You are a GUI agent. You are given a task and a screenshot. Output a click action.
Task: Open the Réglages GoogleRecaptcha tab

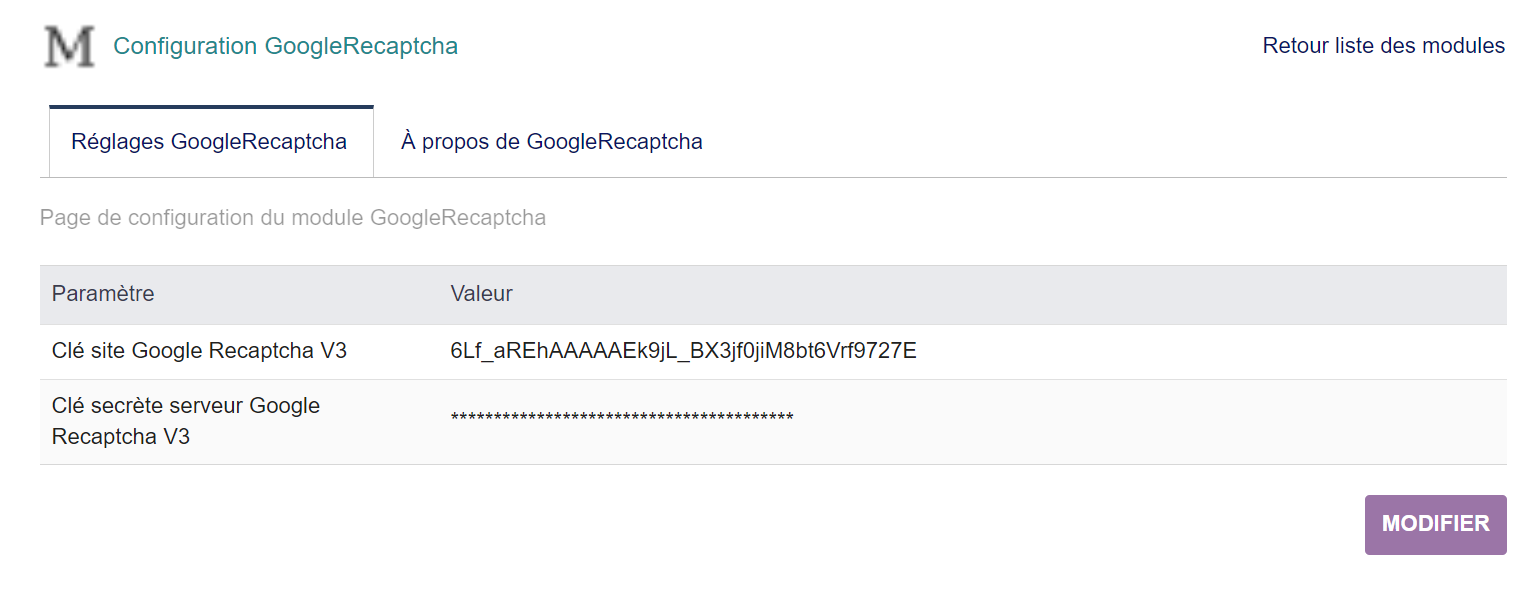click(210, 142)
